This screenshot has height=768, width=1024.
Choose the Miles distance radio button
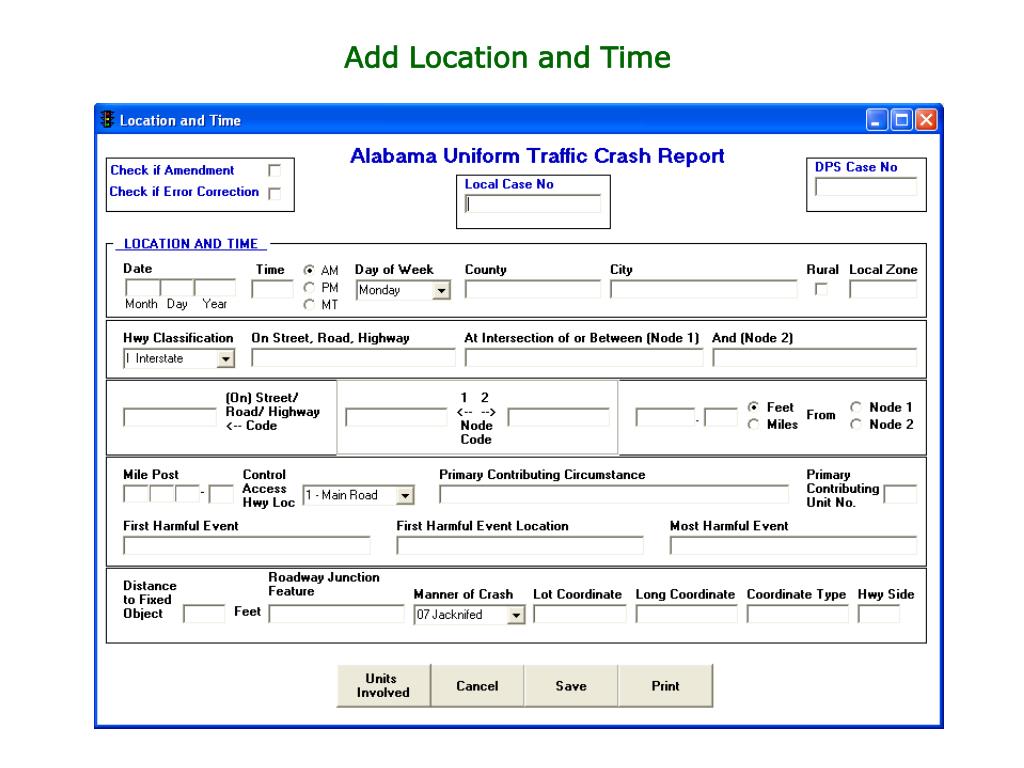pos(753,424)
